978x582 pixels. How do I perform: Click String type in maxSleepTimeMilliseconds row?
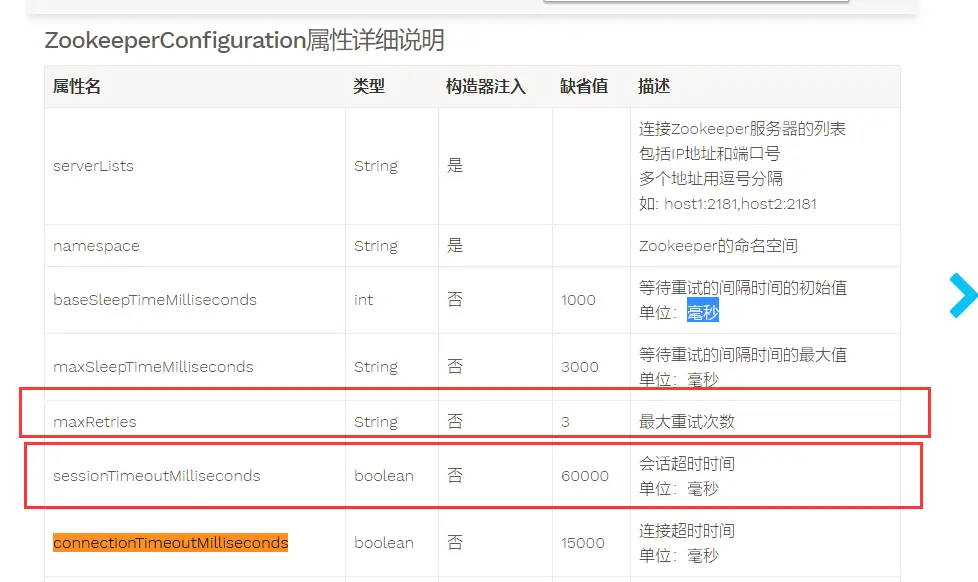375,367
